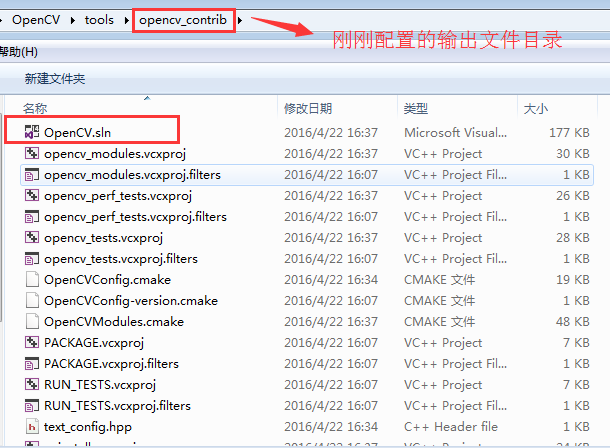Select opencv_modules.vcxproj.filters file name
Image resolution: width=610 pixels, height=448 pixels.
pyautogui.click(x=132, y=175)
